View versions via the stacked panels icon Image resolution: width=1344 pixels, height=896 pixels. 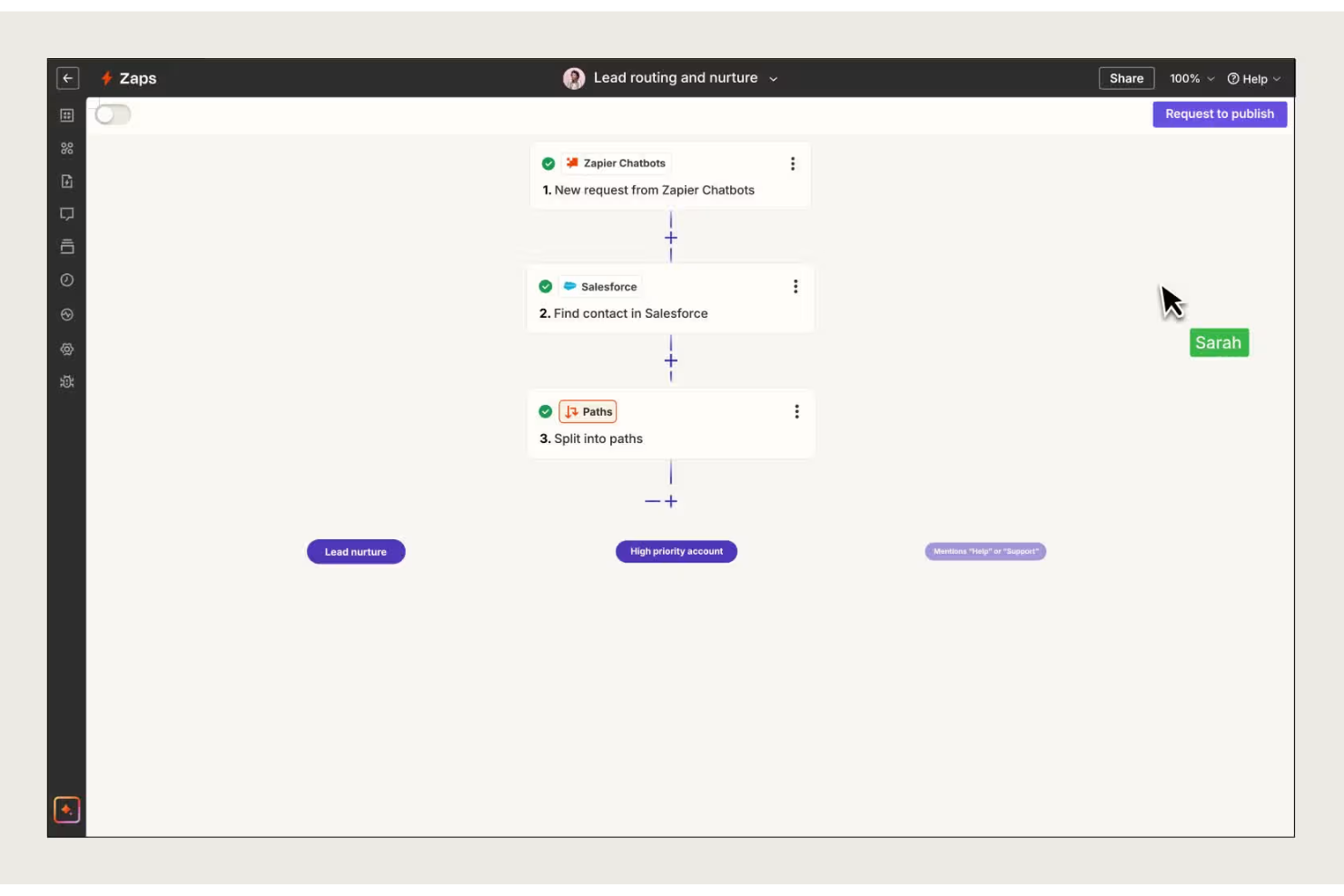[x=66, y=246]
